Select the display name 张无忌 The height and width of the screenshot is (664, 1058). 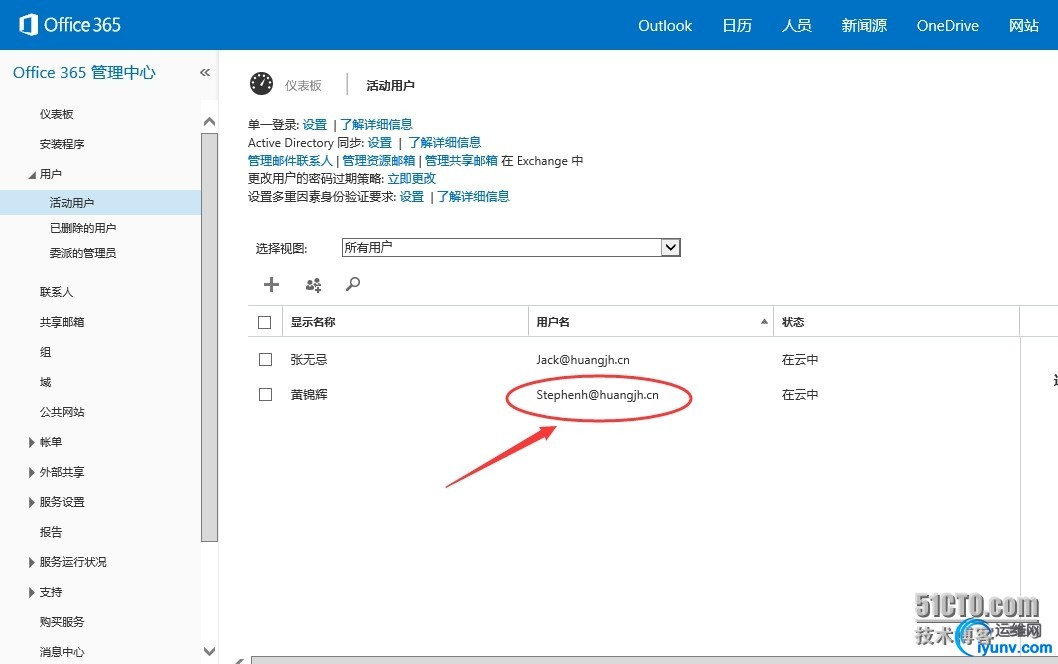tap(308, 360)
